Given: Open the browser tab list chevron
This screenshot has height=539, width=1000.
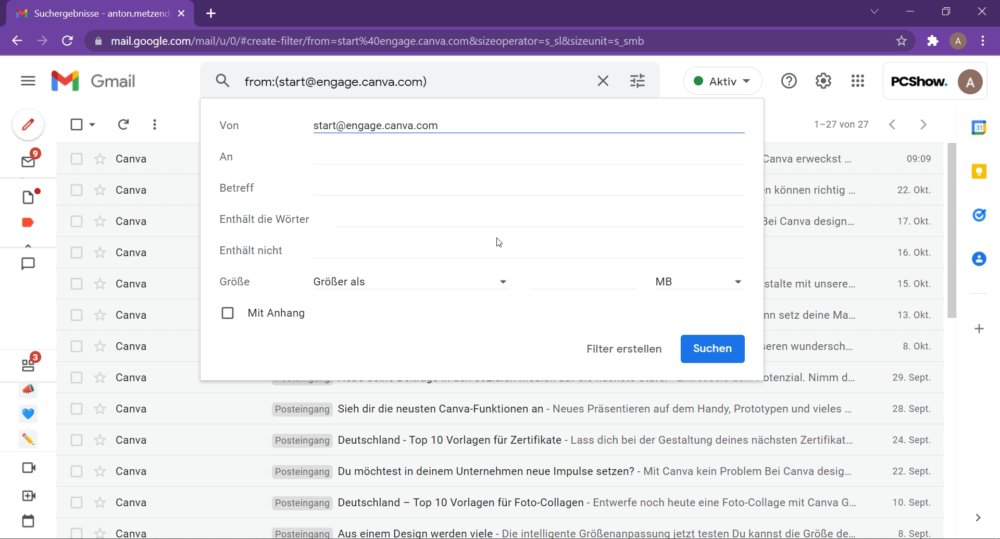Looking at the screenshot, I should click(874, 11).
